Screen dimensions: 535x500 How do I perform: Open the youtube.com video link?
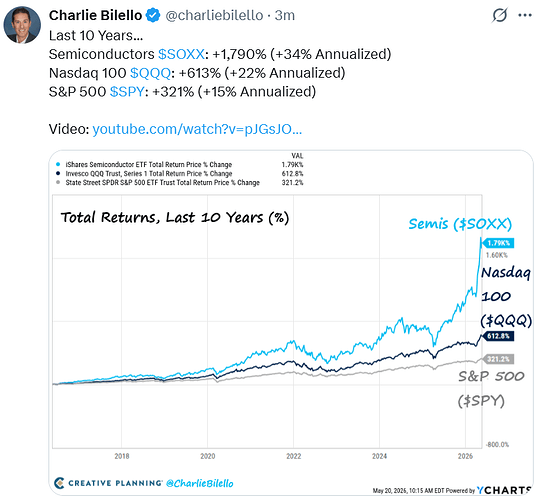pyautogui.click(x=197, y=129)
